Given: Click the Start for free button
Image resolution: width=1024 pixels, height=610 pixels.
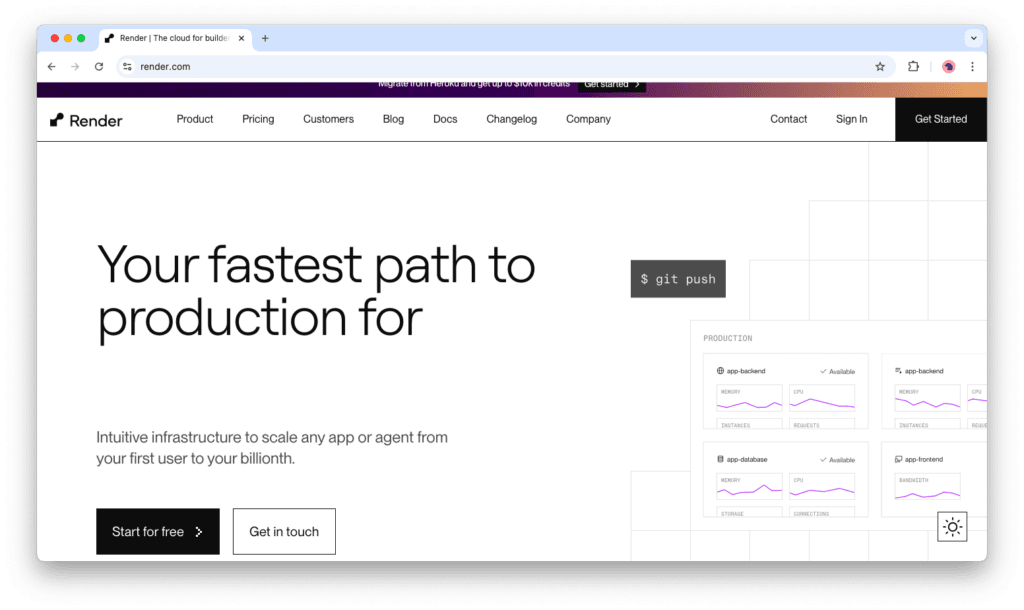Looking at the screenshot, I should point(158,532).
